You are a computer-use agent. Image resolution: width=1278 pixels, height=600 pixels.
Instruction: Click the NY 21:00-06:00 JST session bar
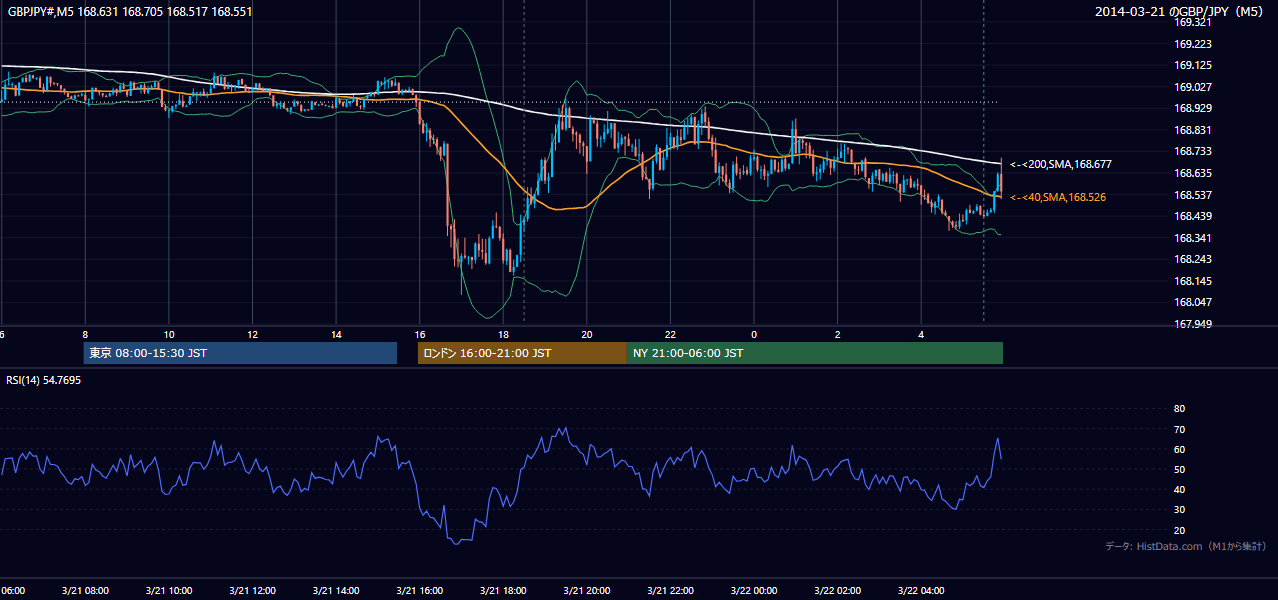click(x=815, y=353)
